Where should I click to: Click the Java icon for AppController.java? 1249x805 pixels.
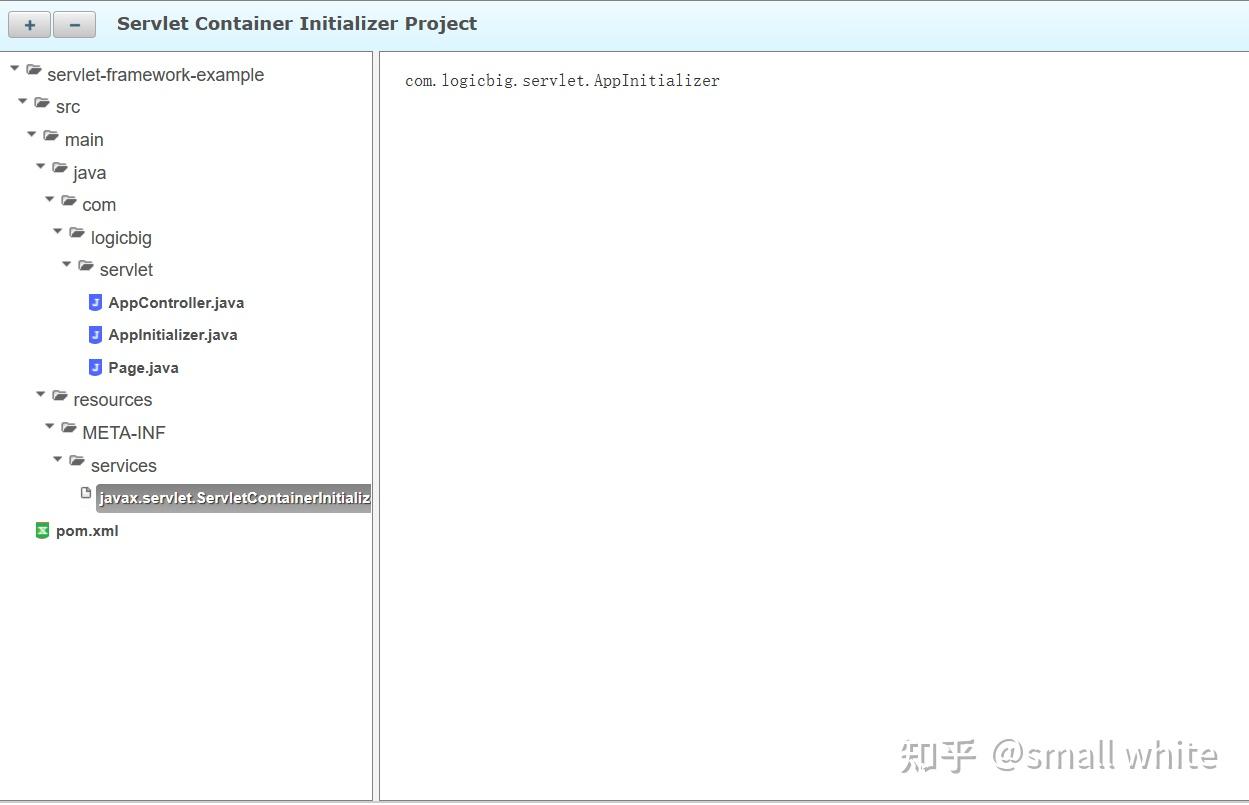point(94,302)
